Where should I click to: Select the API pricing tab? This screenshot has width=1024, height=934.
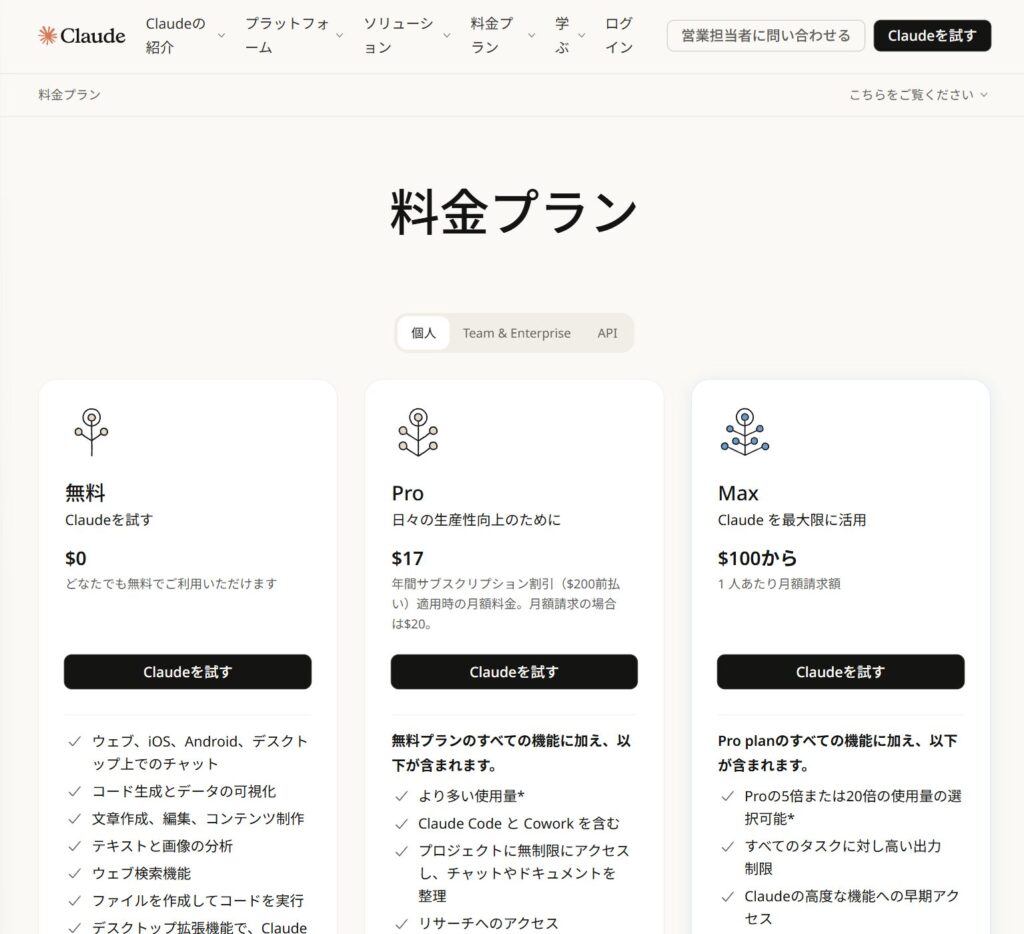tap(607, 332)
